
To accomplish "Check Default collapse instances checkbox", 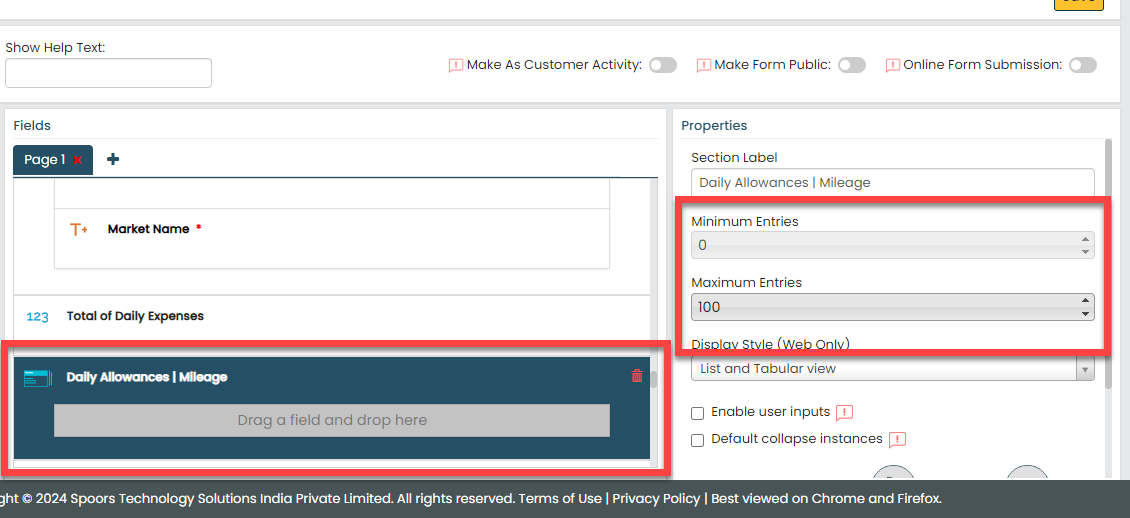I will point(698,440).
